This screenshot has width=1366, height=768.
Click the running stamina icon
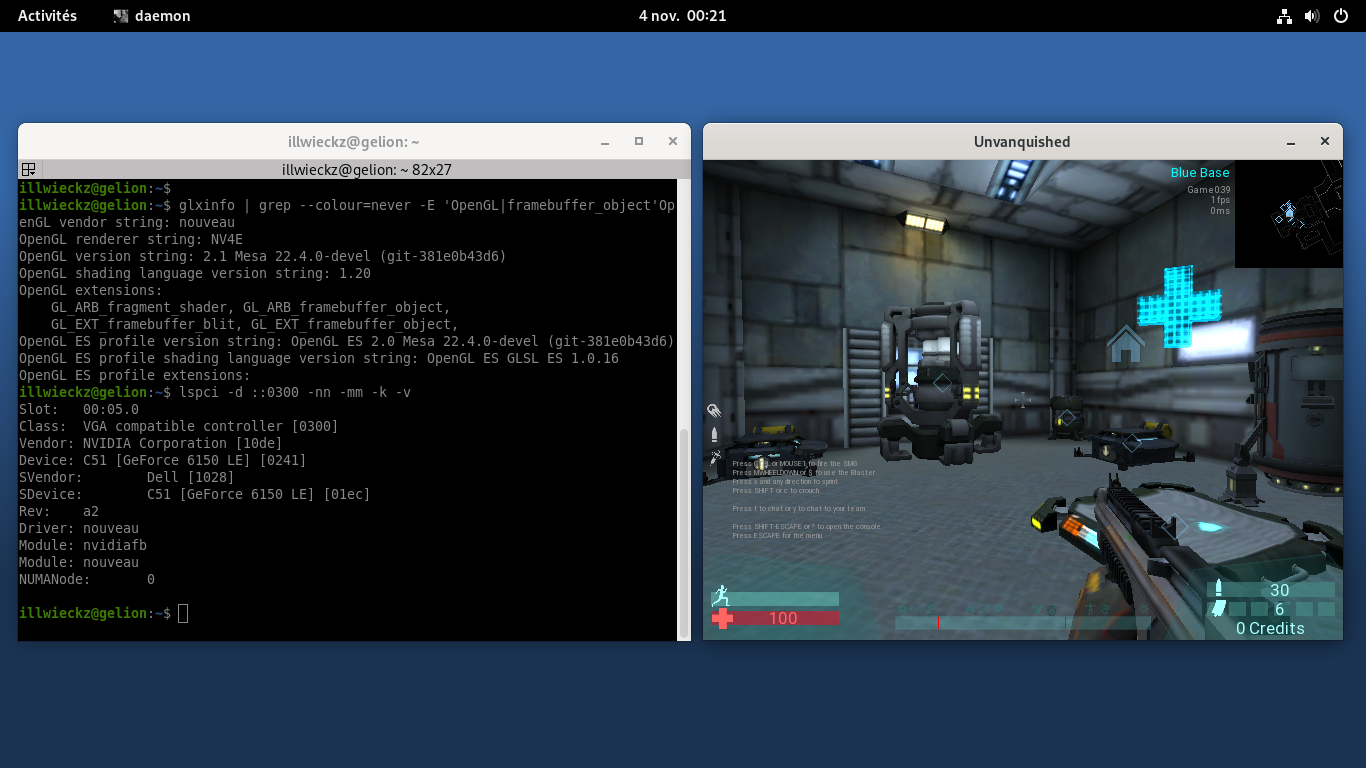click(720, 596)
